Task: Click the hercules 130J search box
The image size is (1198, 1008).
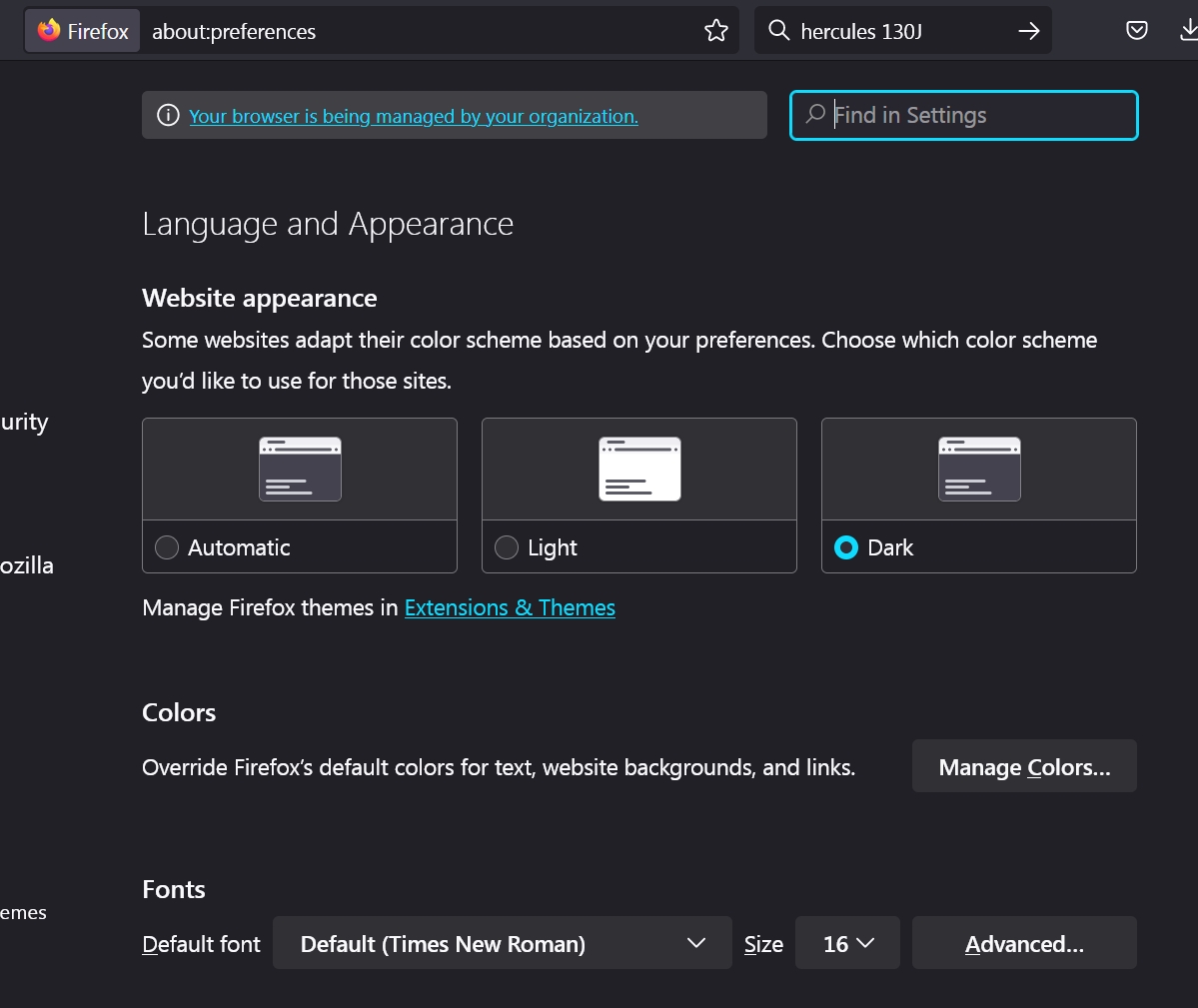Action: (901, 31)
